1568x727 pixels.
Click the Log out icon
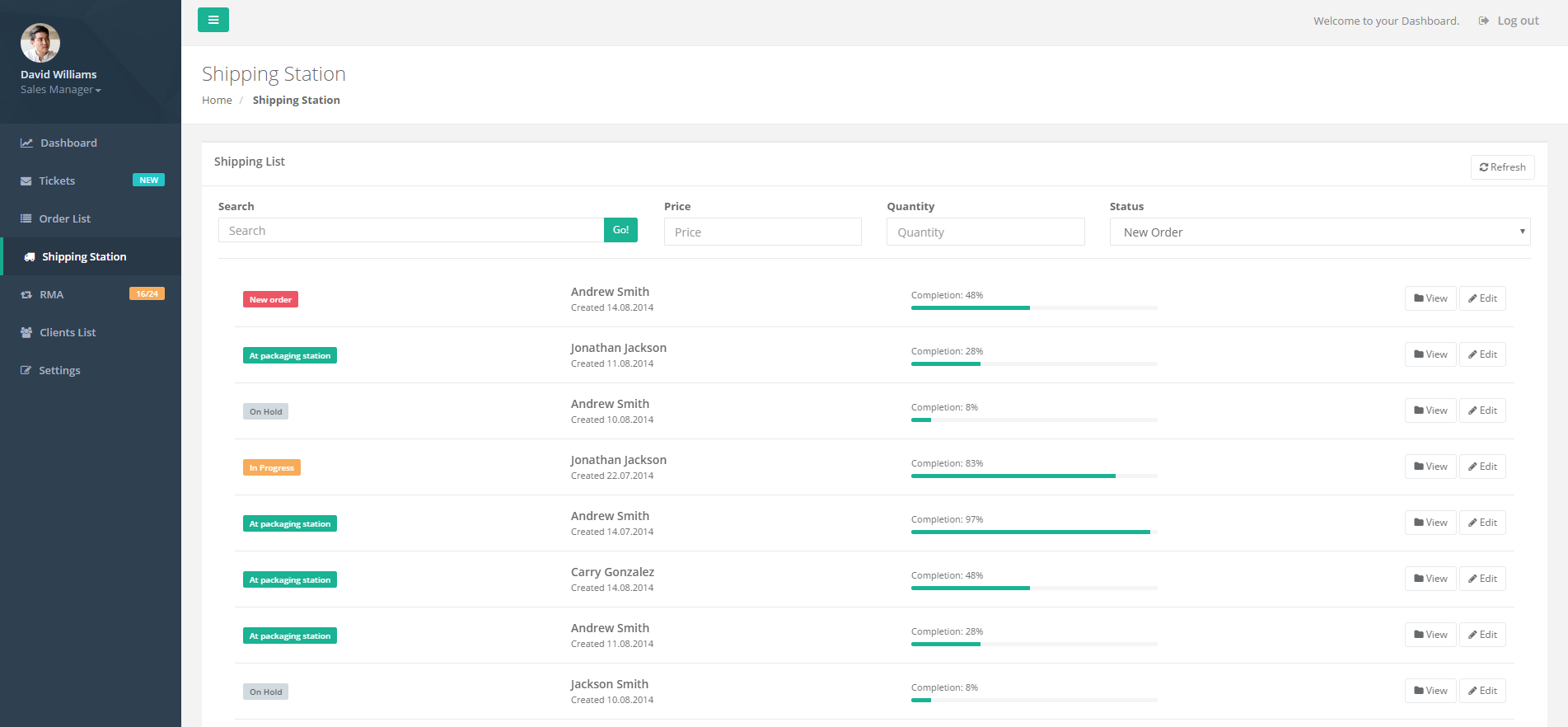[1484, 21]
